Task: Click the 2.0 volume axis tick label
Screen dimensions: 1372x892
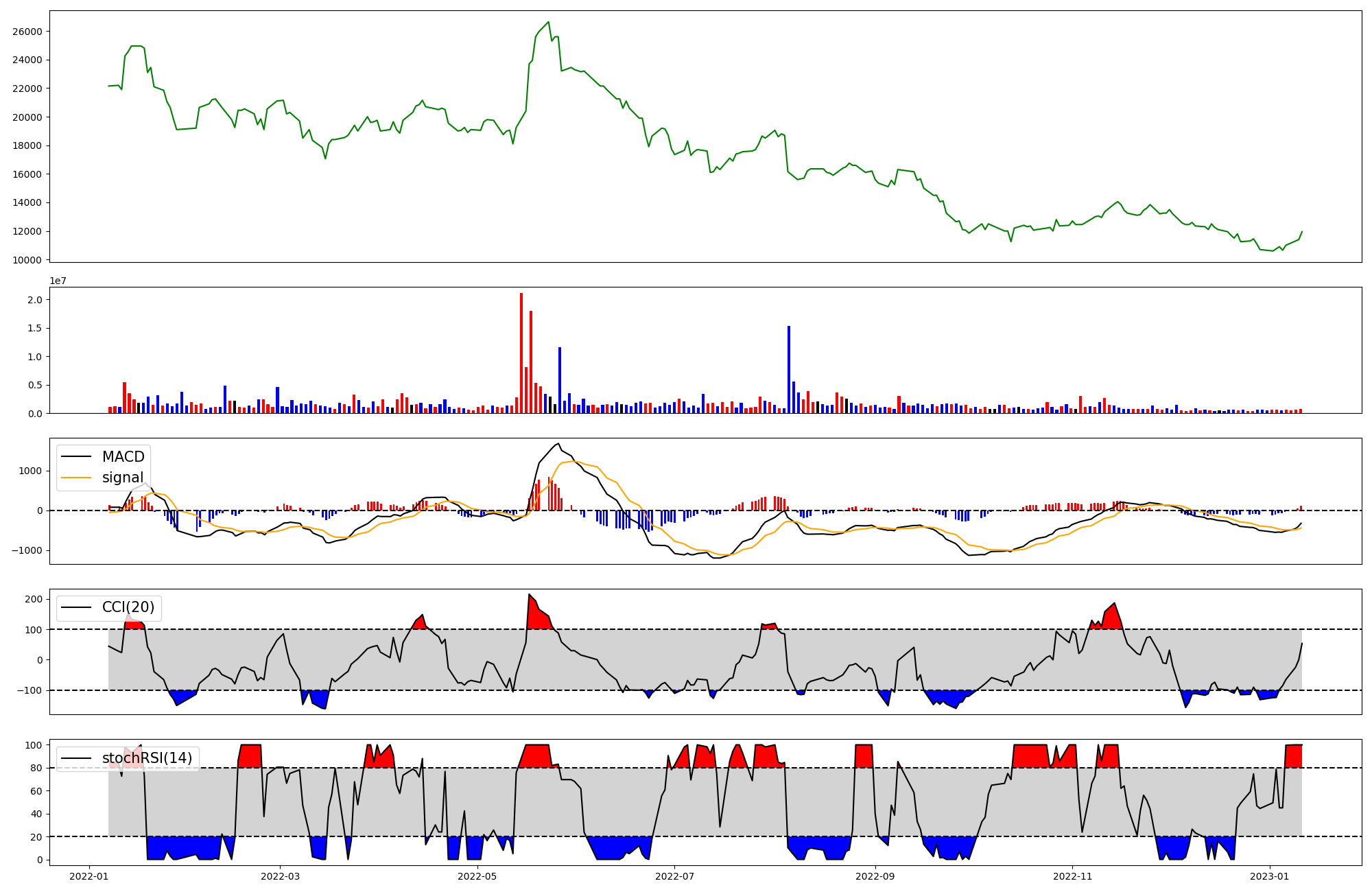Action: tap(35, 300)
